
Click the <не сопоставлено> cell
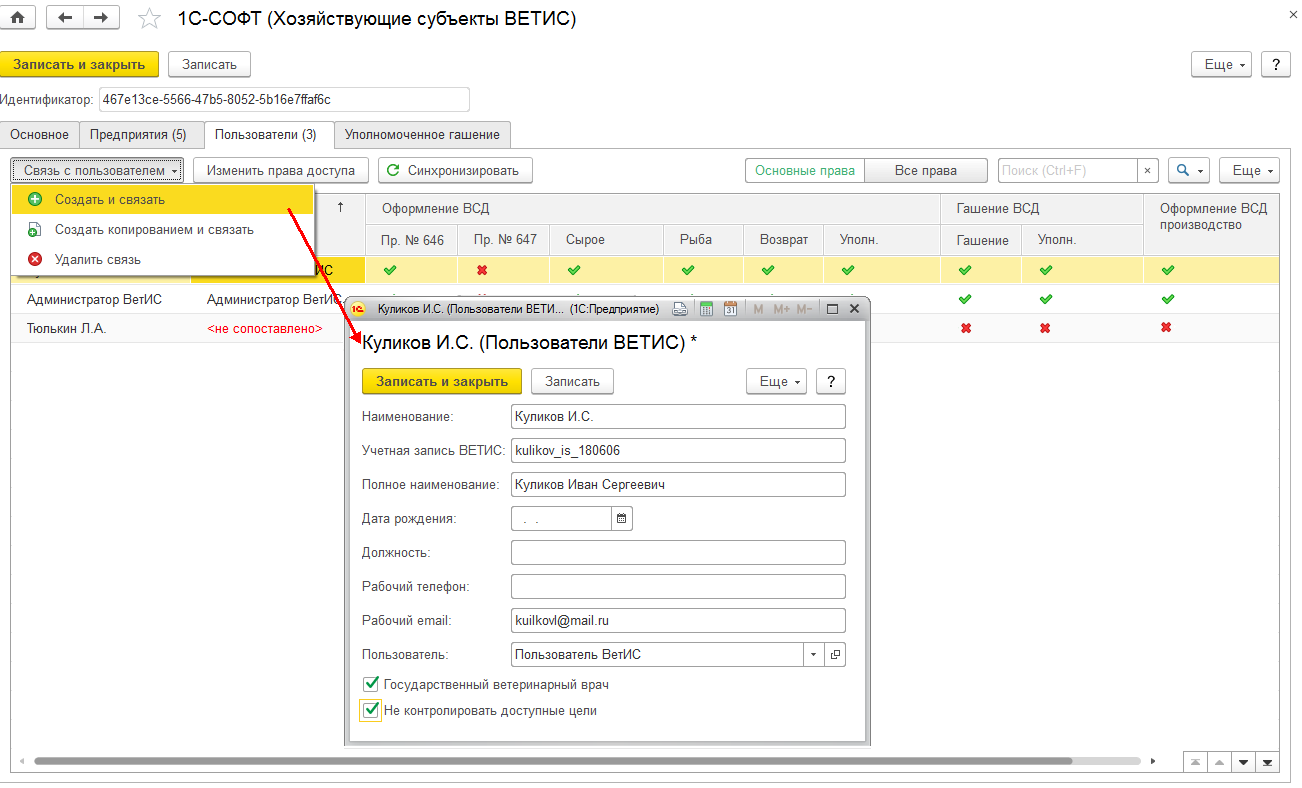click(x=264, y=328)
